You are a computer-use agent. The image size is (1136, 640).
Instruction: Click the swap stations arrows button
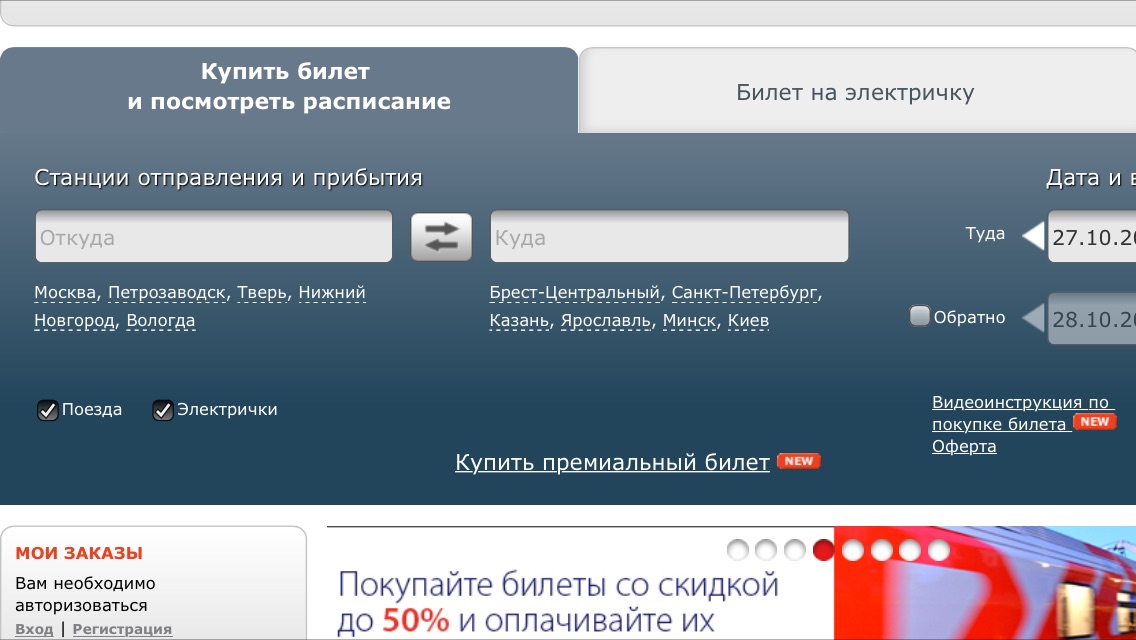441,237
